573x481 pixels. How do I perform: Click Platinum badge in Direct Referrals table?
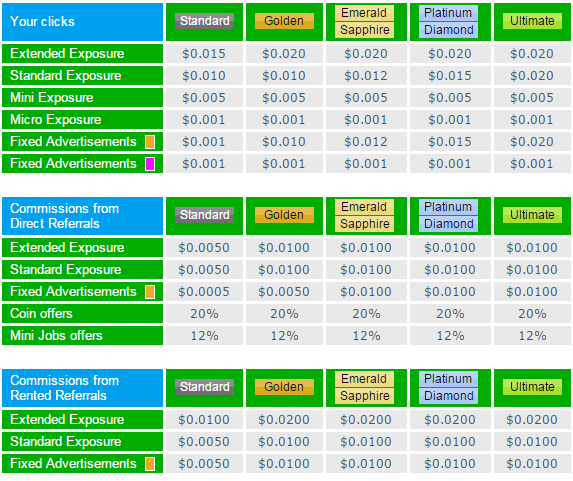pyautogui.click(x=448, y=207)
